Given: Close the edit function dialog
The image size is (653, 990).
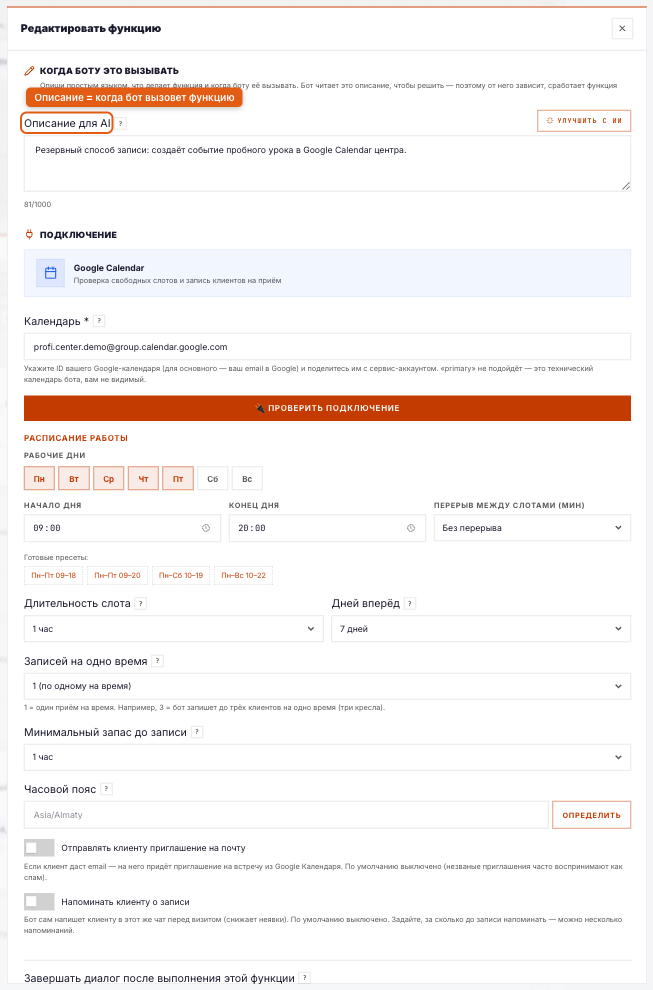Looking at the screenshot, I should point(622,28).
